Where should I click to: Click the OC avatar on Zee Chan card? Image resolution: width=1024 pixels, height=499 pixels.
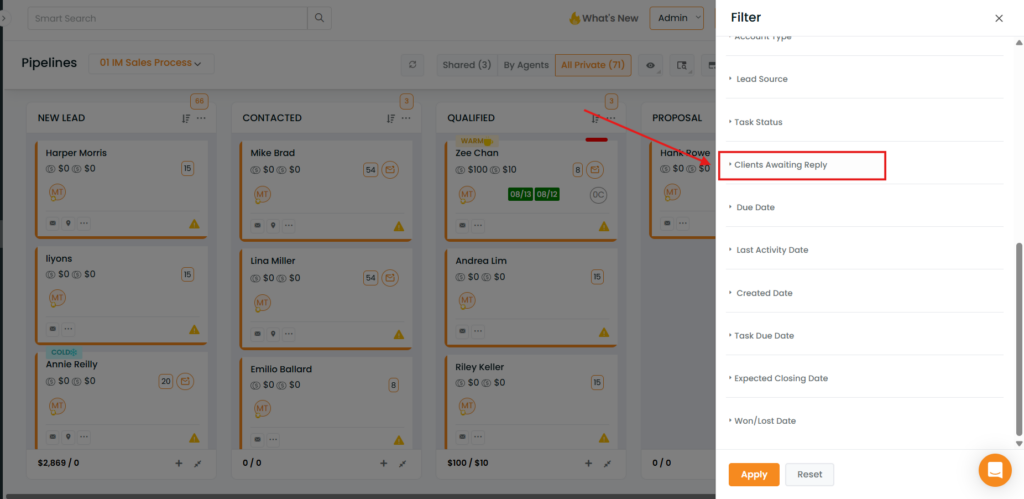[598, 195]
